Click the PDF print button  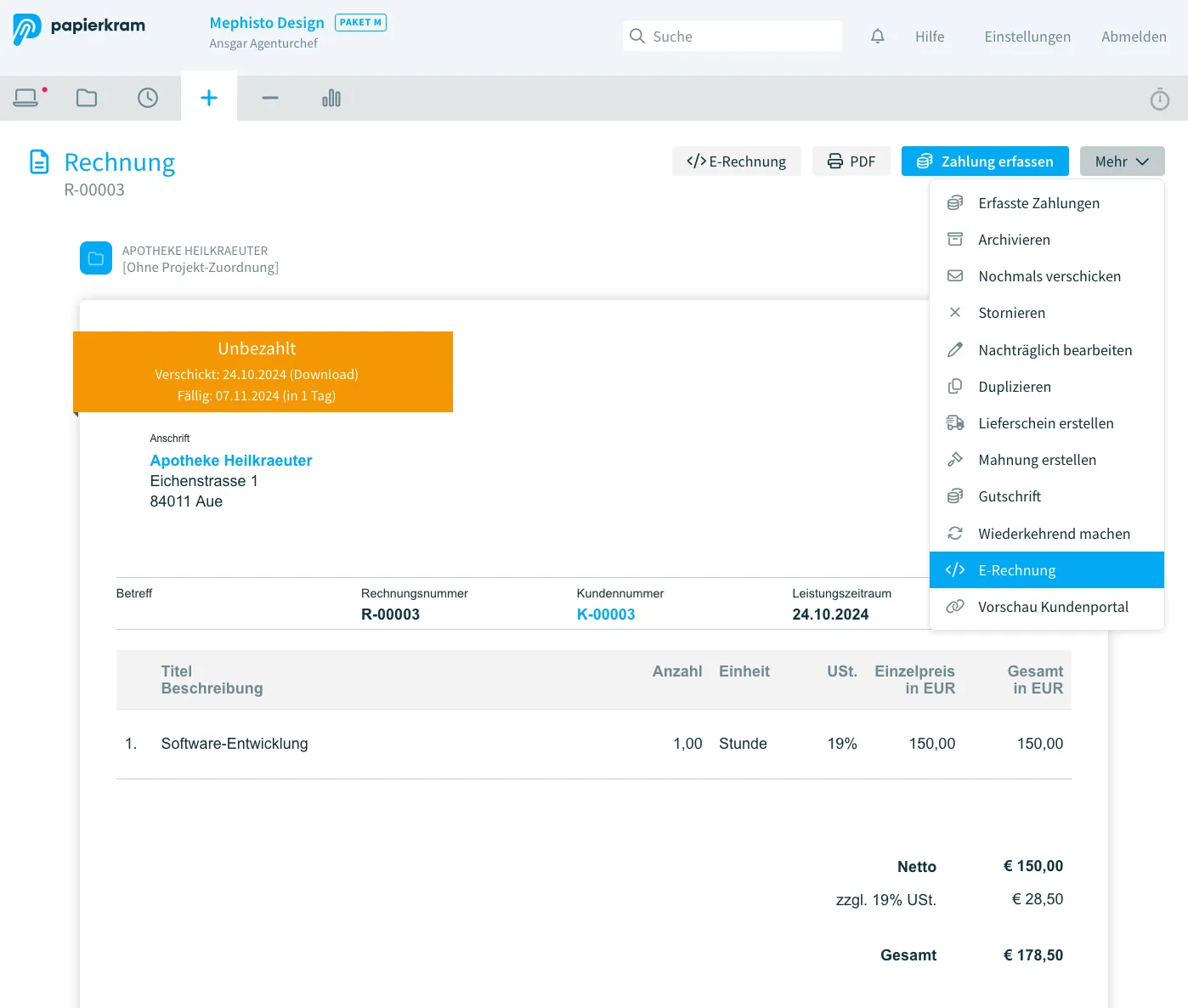pyautogui.click(x=851, y=161)
